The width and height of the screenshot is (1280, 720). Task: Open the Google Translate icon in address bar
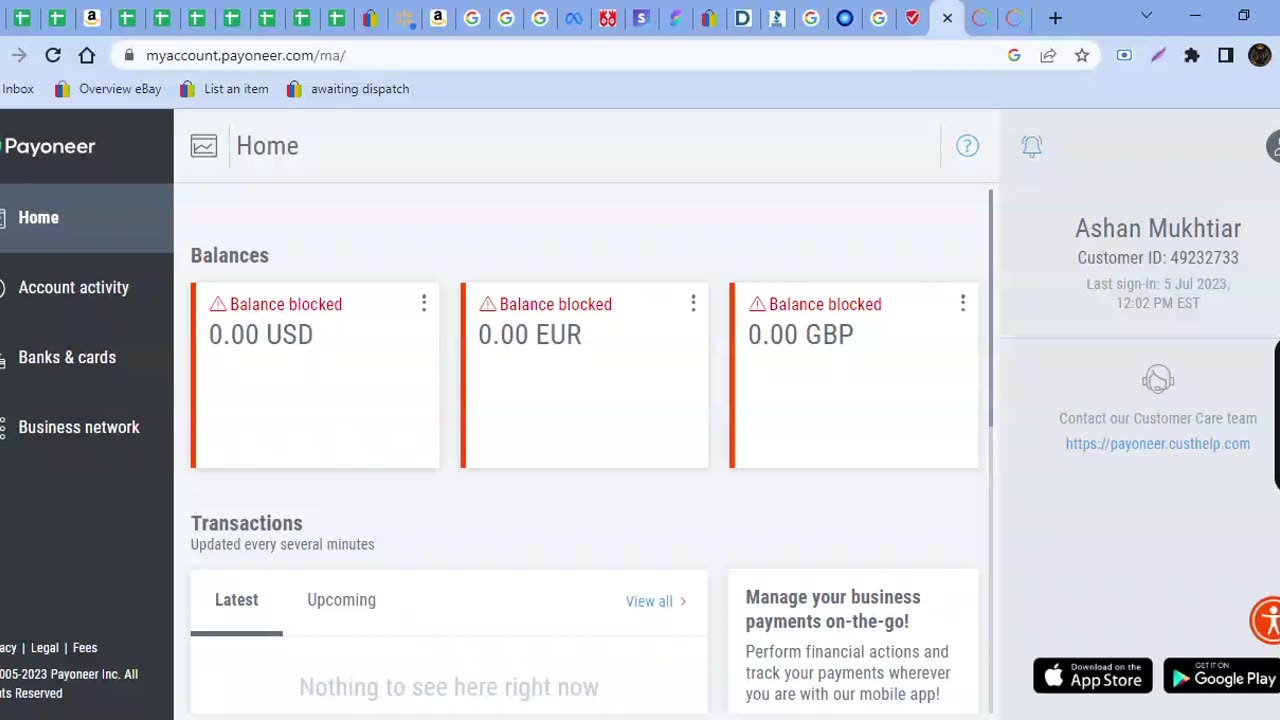click(x=1014, y=56)
